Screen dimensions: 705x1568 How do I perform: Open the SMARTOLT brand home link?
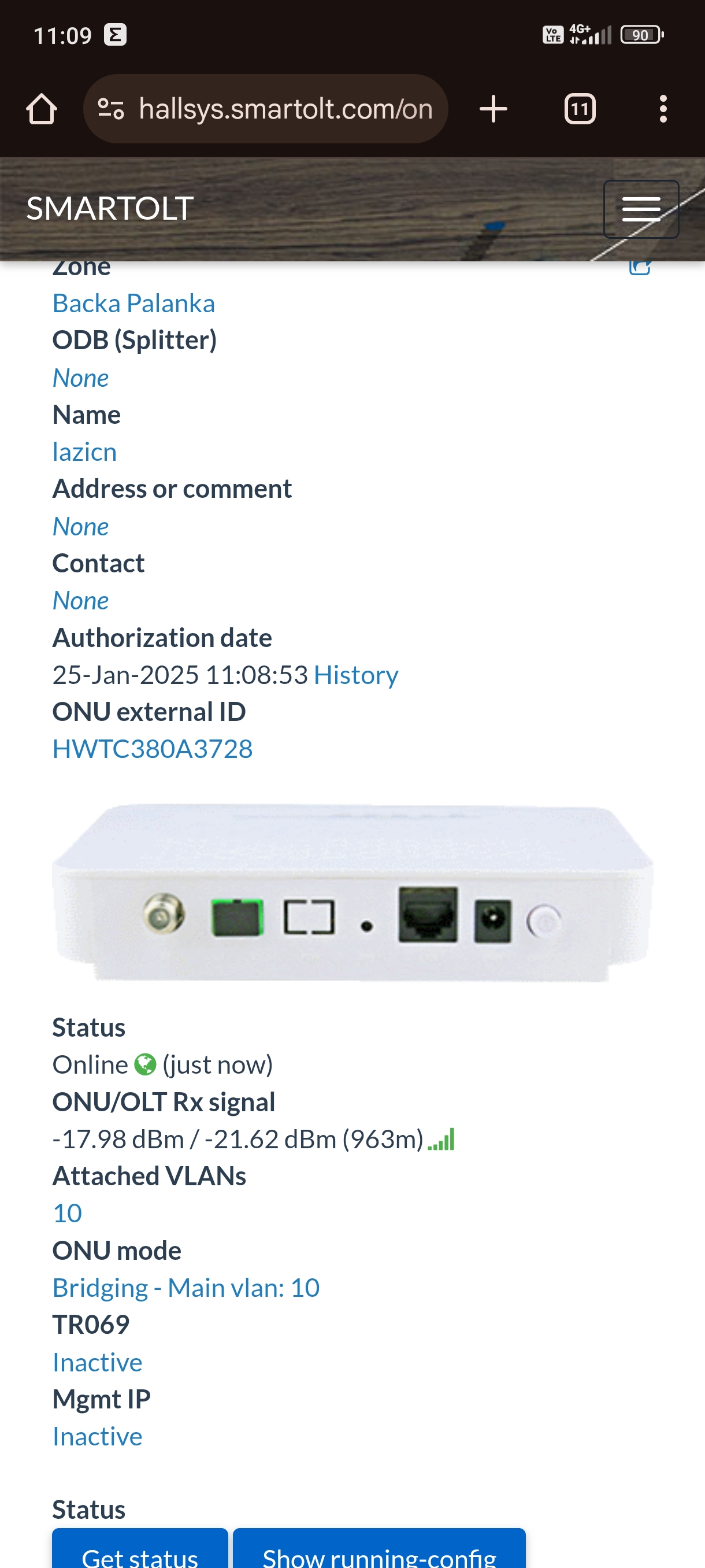click(110, 208)
